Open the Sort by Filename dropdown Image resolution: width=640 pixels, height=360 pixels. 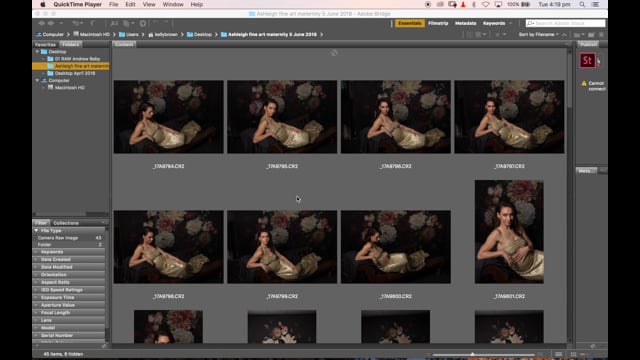pos(538,35)
